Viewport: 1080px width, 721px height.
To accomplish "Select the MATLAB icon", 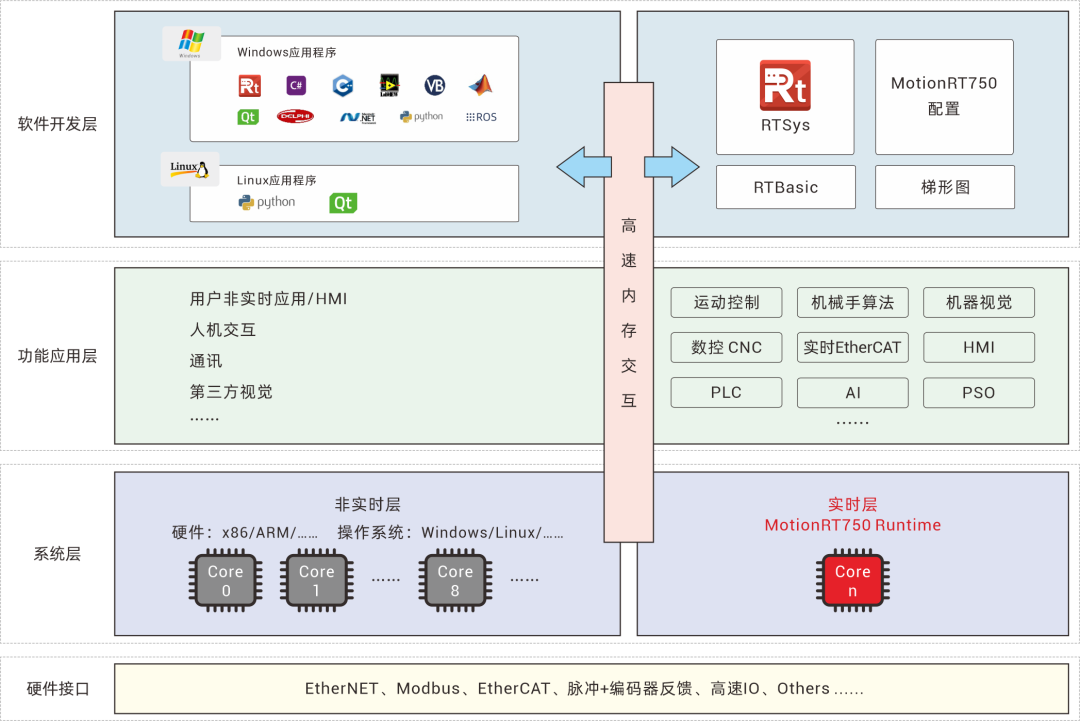I will click(x=481, y=86).
